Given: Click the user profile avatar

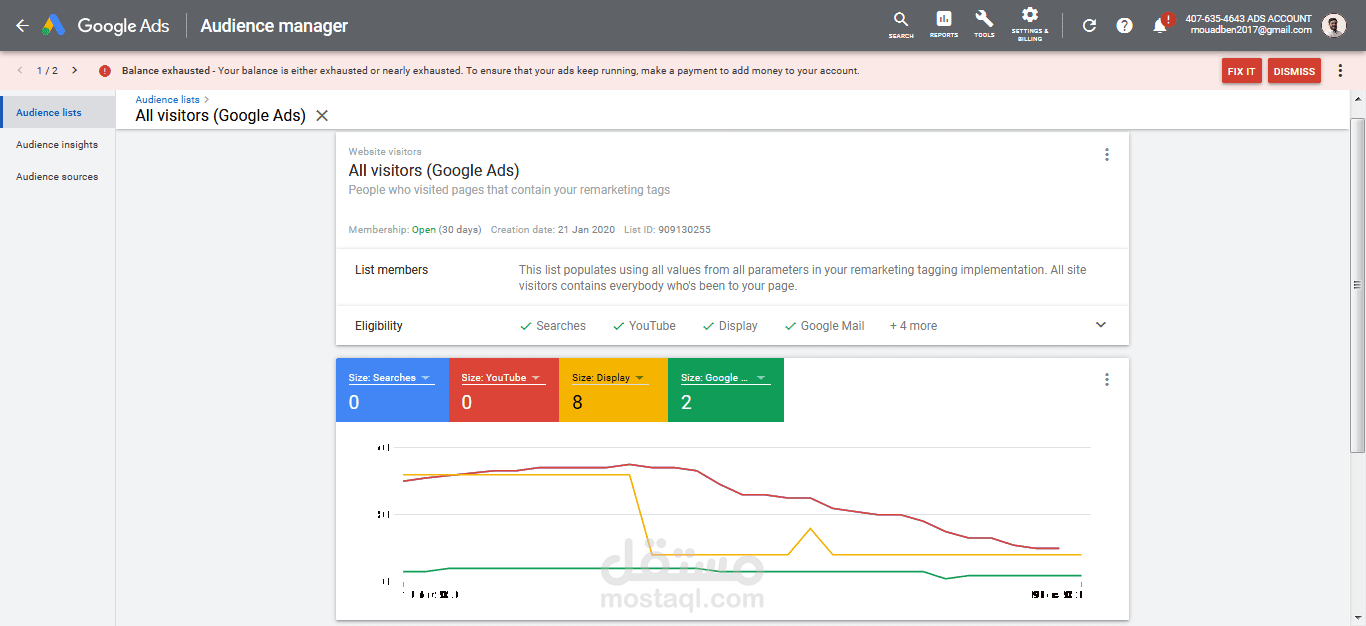Looking at the screenshot, I should click(1334, 26).
